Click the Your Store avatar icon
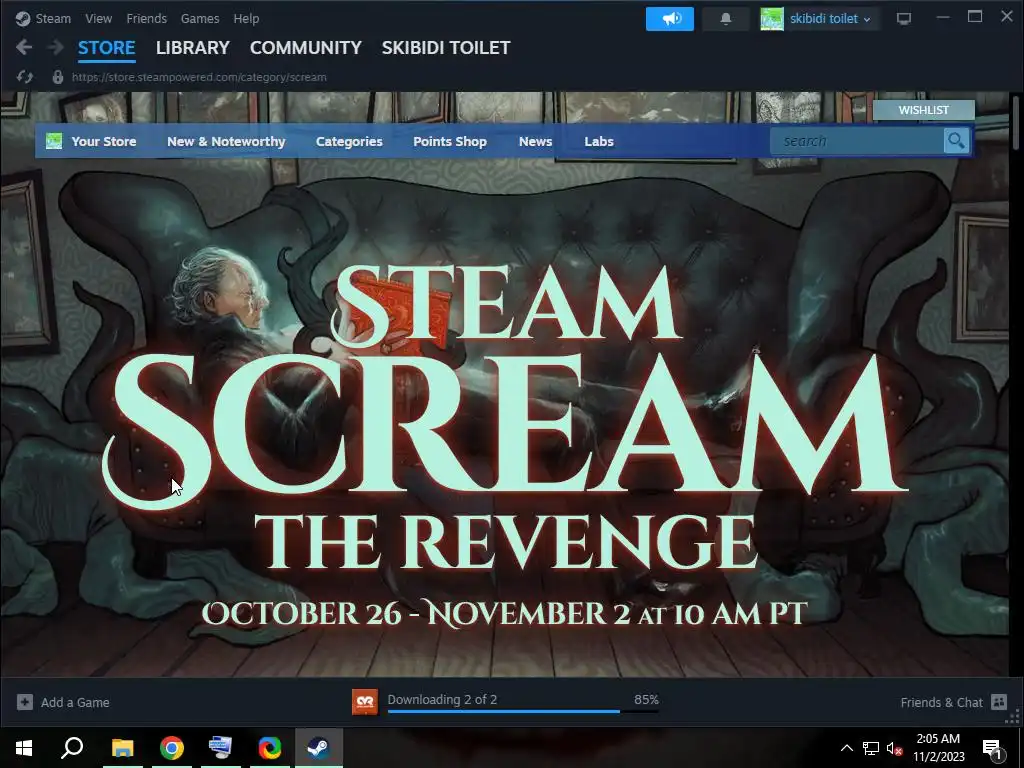The width and height of the screenshot is (1024, 768). pos(54,140)
